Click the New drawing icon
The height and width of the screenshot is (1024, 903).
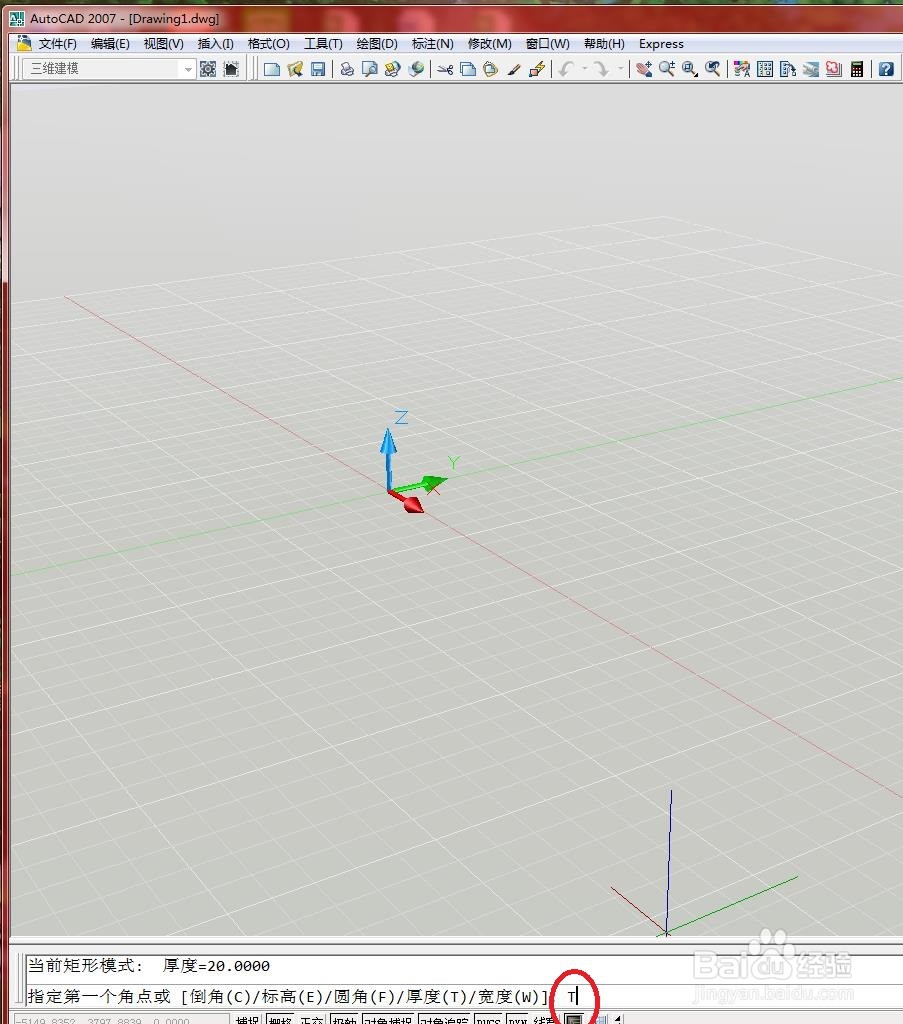[x=272, y=69]
